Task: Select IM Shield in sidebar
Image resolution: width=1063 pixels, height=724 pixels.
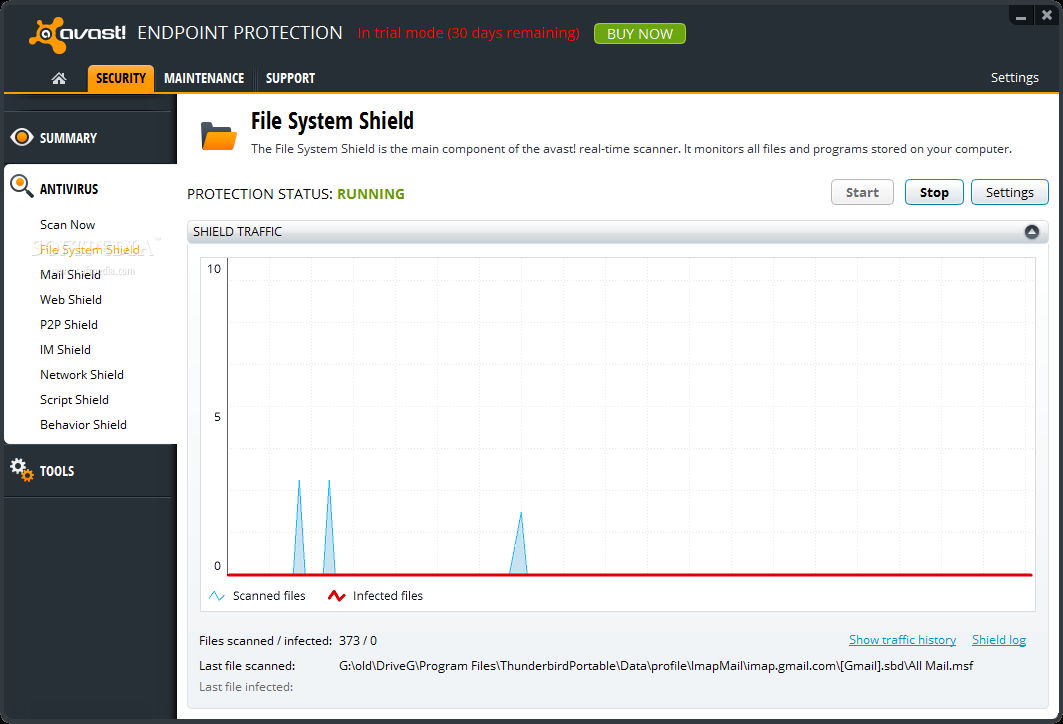Action: [x=65, y=350]
